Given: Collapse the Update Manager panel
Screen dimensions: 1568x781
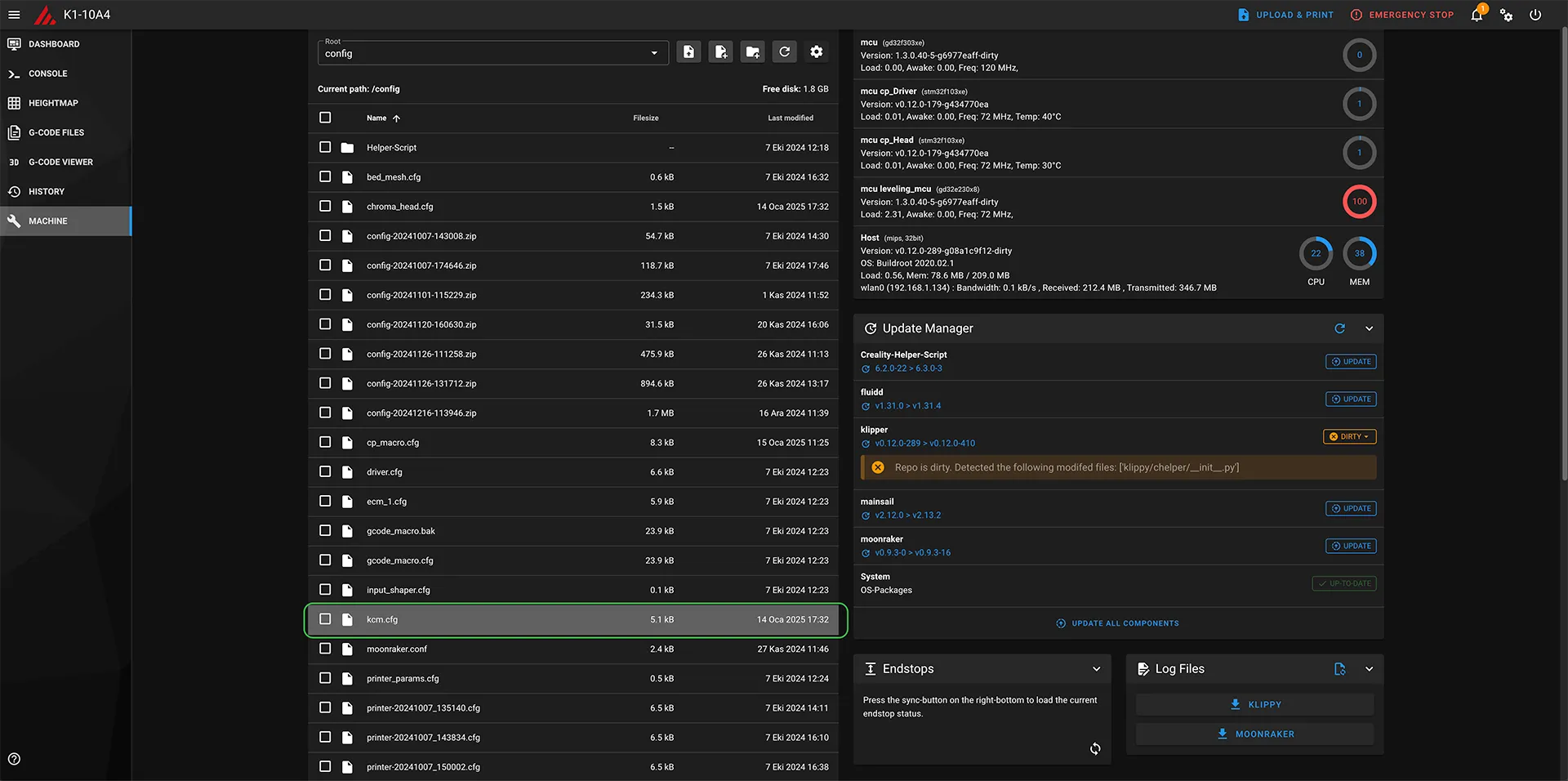Looking at the screenshot, I should tap(1369, 328).
